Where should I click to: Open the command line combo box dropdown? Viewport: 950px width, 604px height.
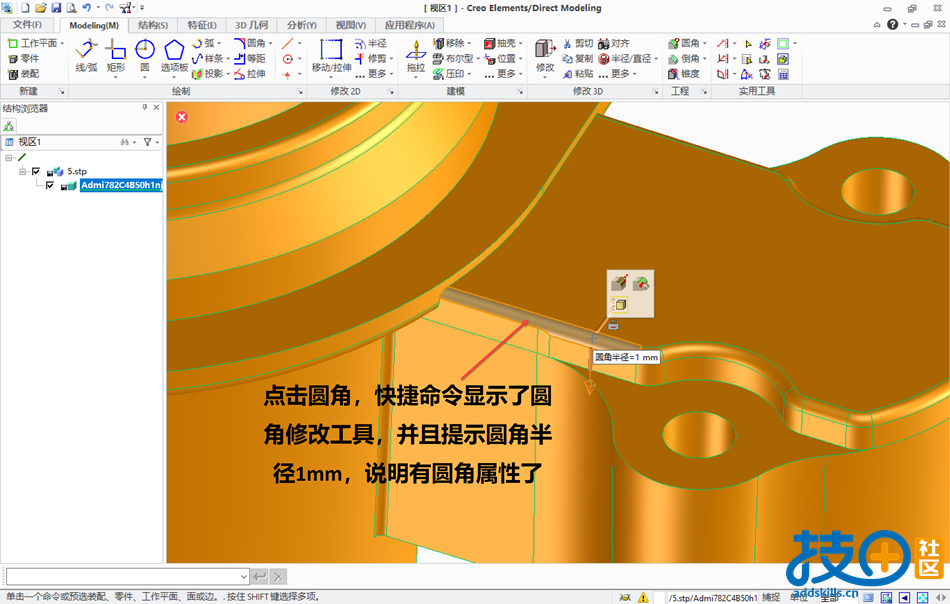pyautogui.click(x=243, y=576)
